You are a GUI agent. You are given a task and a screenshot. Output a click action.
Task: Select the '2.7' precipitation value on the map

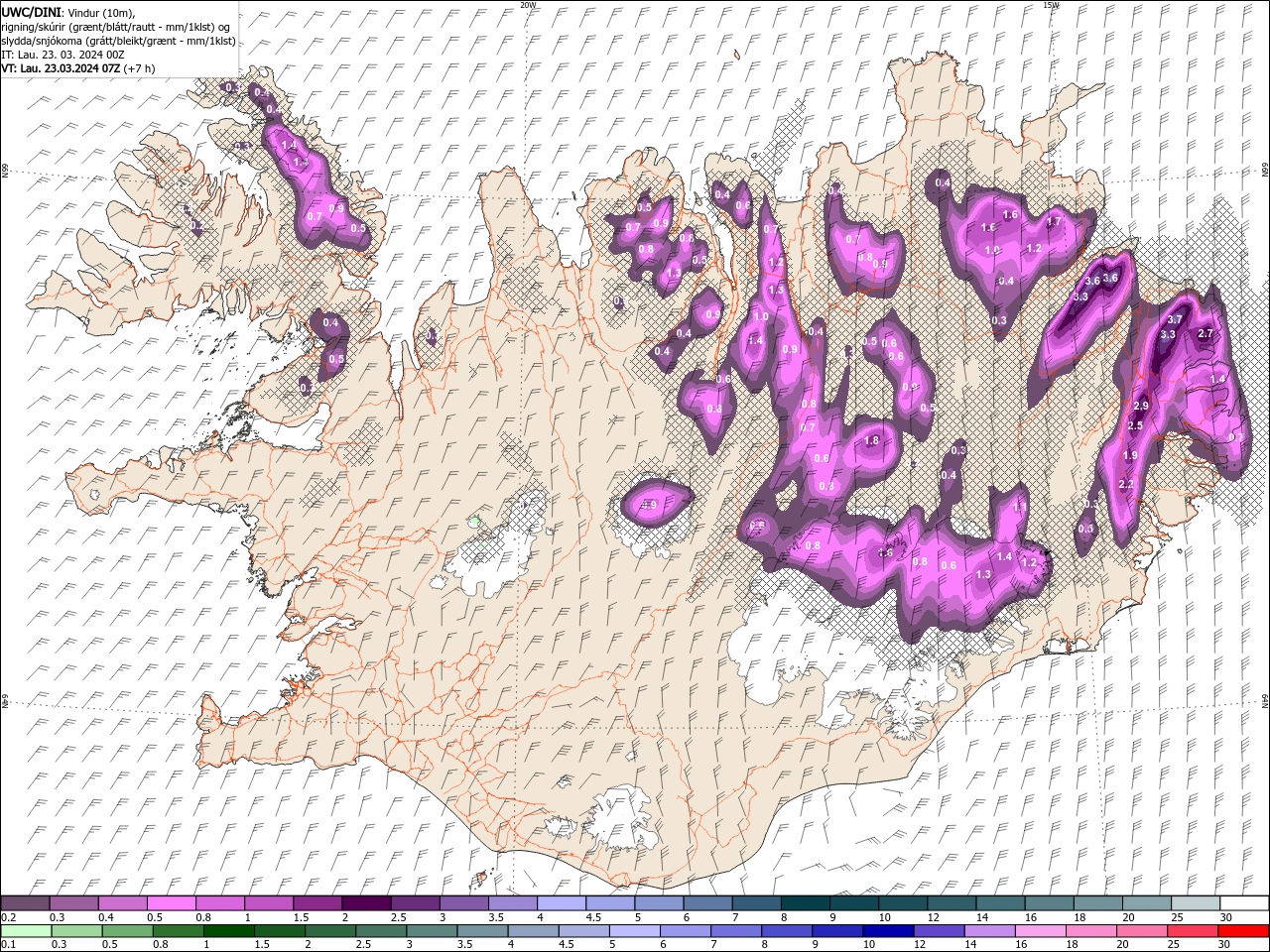[x=1206, y=333]
